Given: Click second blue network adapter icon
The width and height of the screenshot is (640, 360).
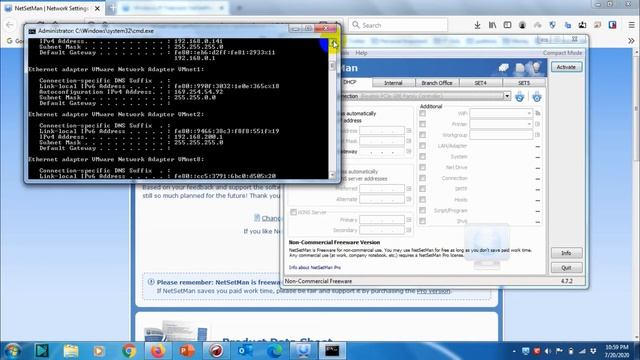Looking at the screenshot, I should coord(537,97).
